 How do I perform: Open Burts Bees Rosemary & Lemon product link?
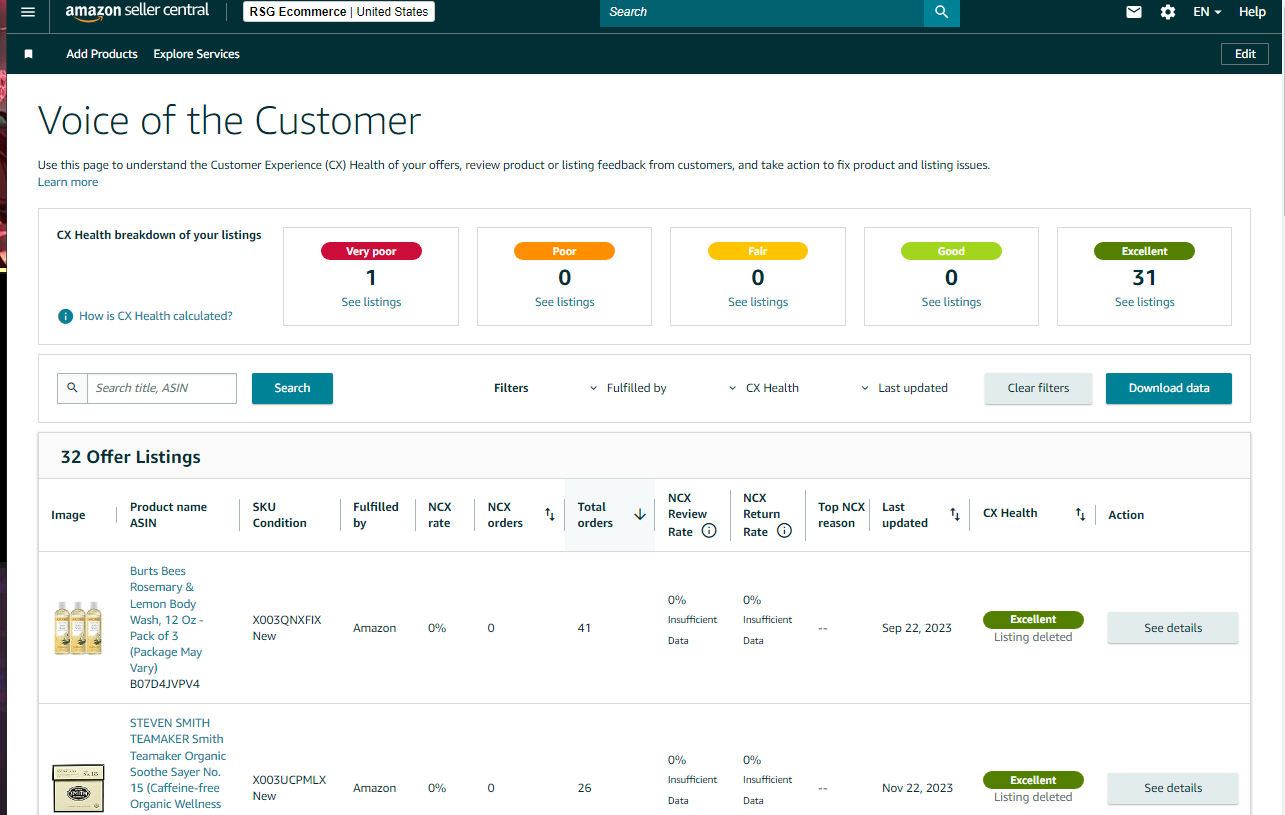coord(166,620)
